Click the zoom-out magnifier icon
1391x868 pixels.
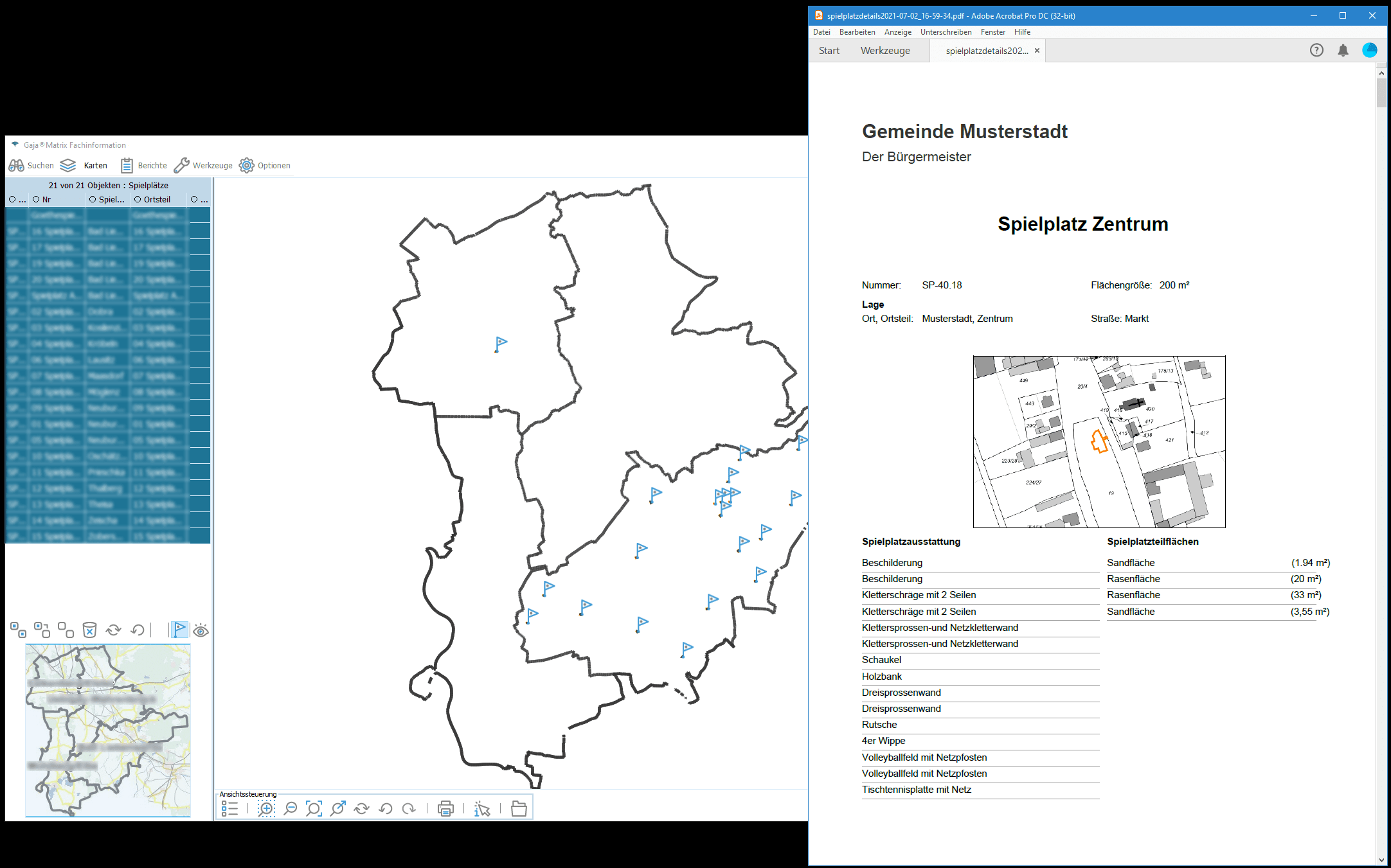tap(291, 809)
